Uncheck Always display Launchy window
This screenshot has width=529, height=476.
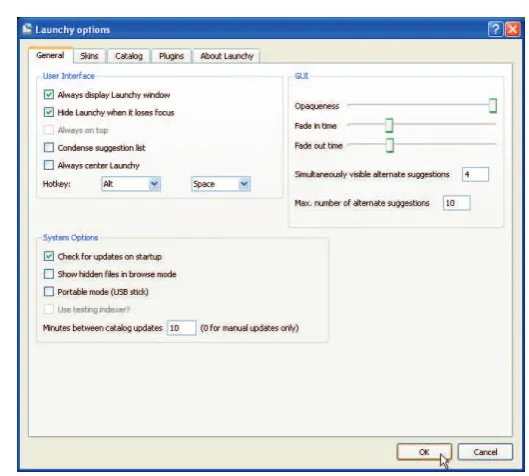[49, 94]
